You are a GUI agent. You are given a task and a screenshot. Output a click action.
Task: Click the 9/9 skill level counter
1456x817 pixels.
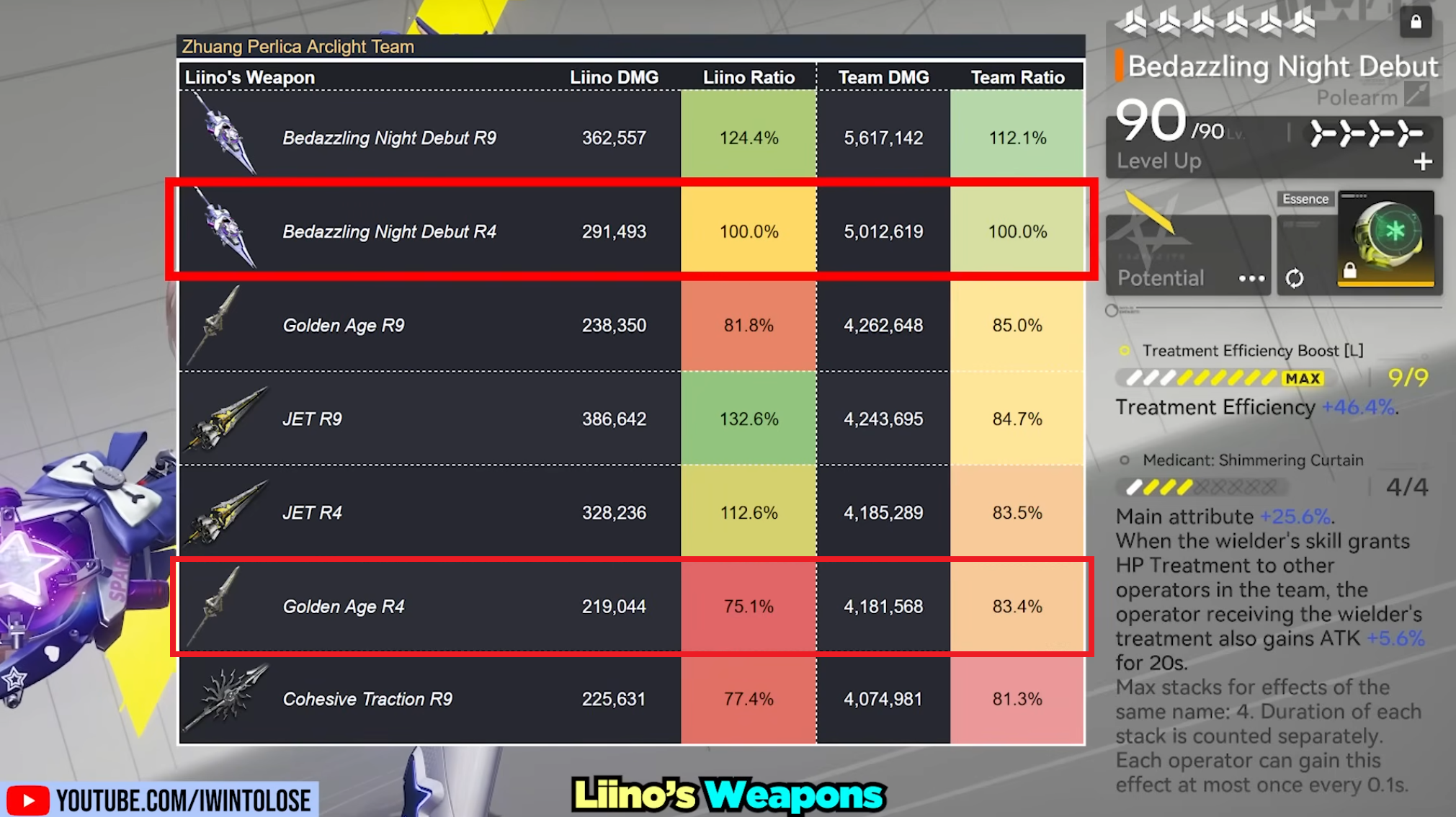[1408, 378]
